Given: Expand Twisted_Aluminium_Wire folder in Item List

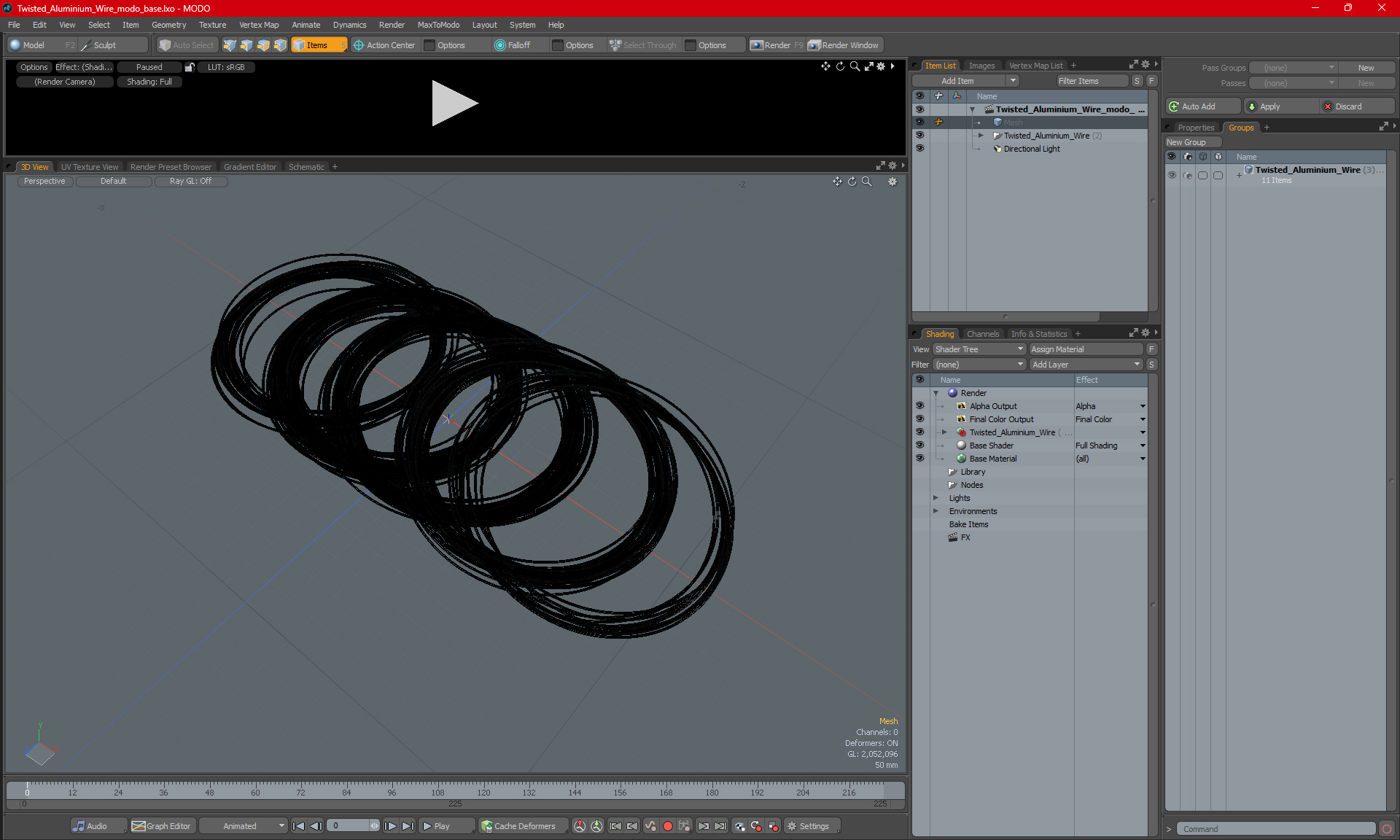Looking at the screenshot, I should tap(981, 136).
